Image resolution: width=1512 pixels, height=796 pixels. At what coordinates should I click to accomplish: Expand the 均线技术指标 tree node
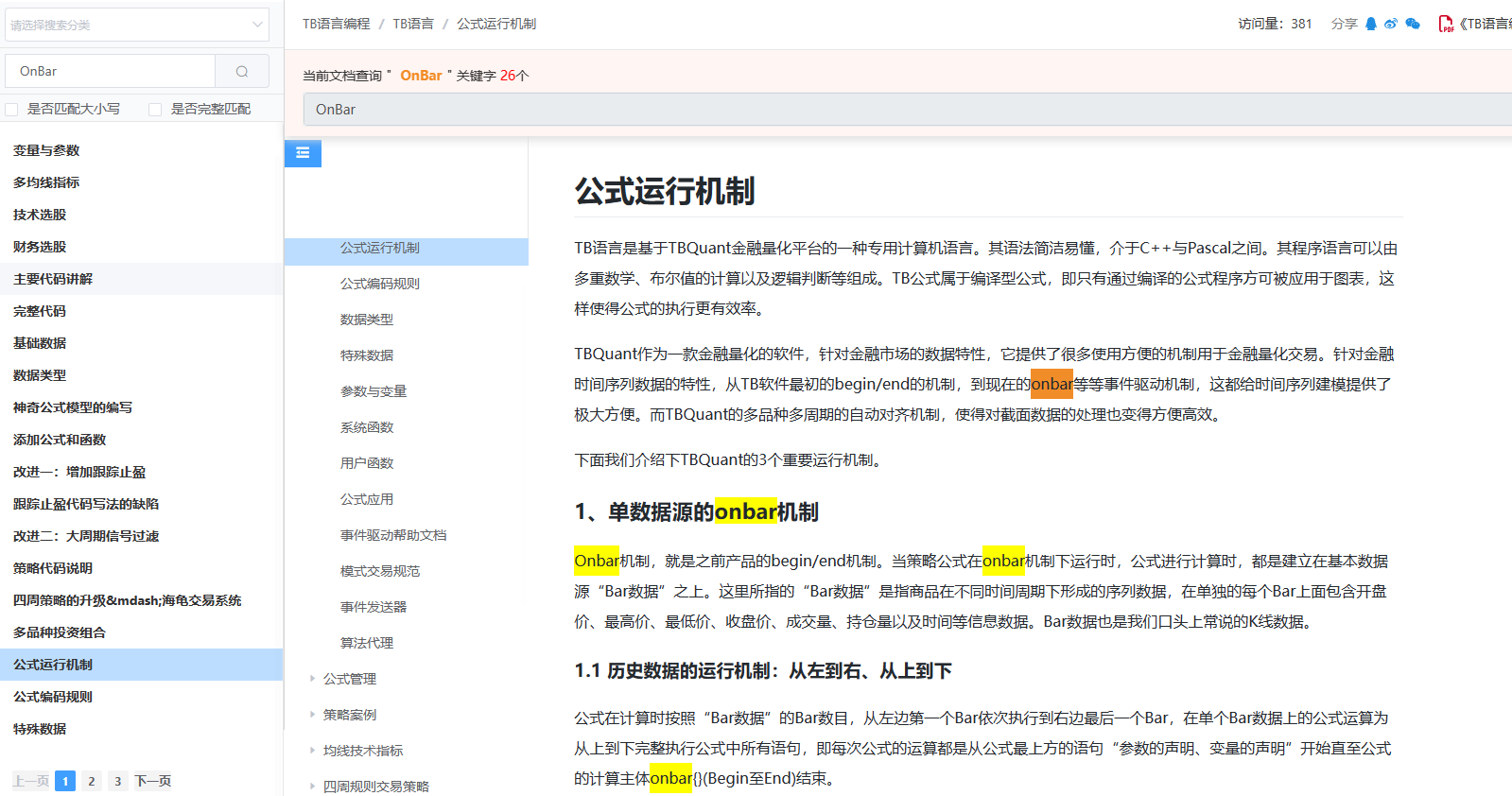click(312, 751)
